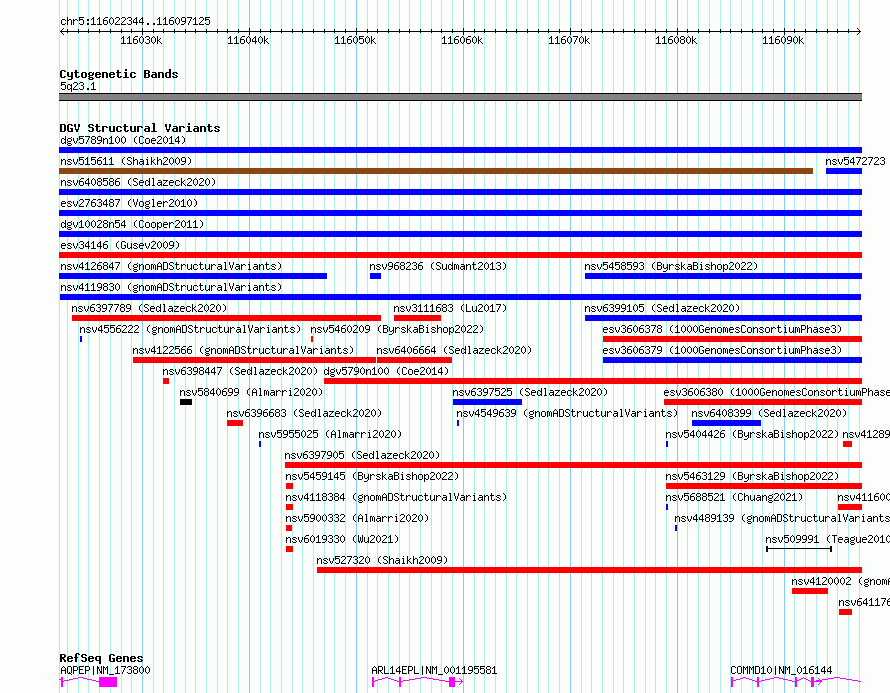Click nsv5688521 (Chuang2021) label
890x693 pixels.
(x=734, y=497)
